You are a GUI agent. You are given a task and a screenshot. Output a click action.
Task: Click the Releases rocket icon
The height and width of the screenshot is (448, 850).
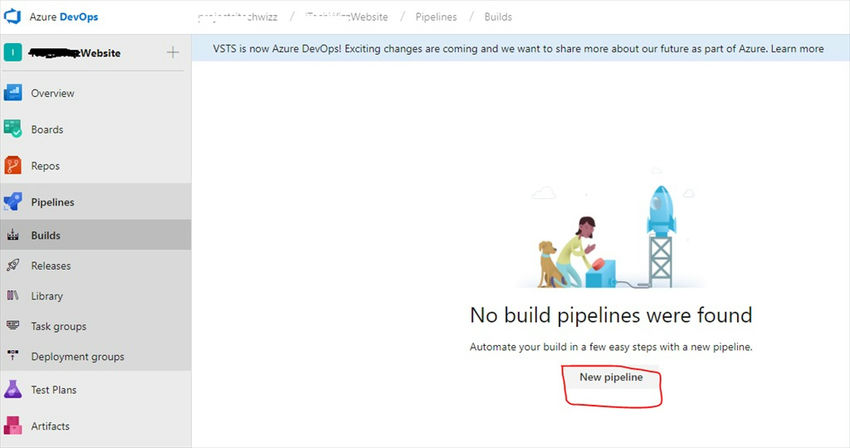point(12,265)
